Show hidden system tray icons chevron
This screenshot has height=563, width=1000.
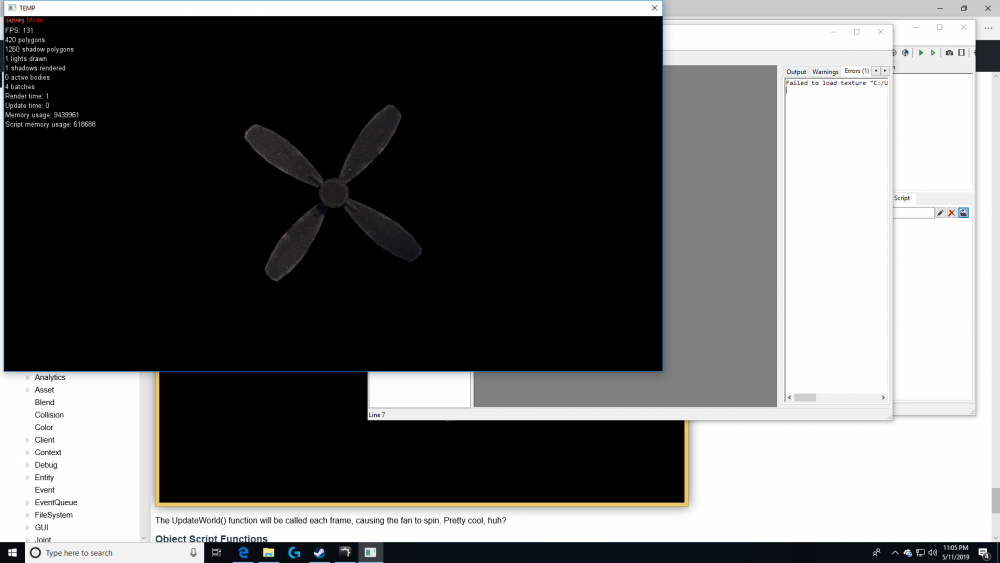tap(895, 553)
